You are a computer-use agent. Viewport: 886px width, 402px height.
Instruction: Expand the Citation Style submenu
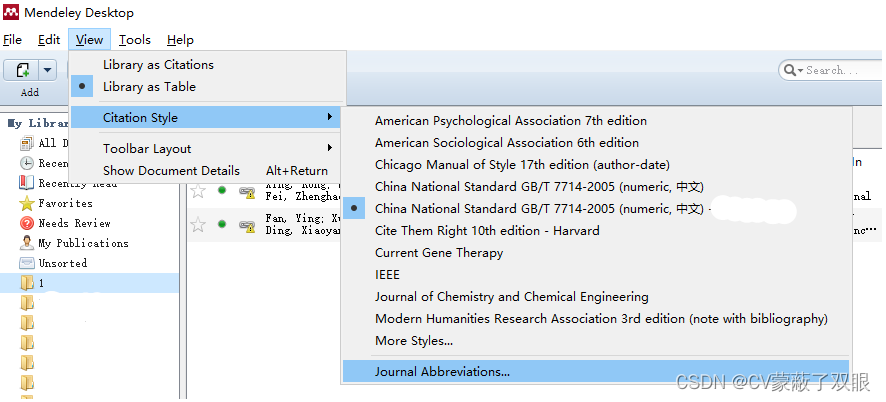206,118
